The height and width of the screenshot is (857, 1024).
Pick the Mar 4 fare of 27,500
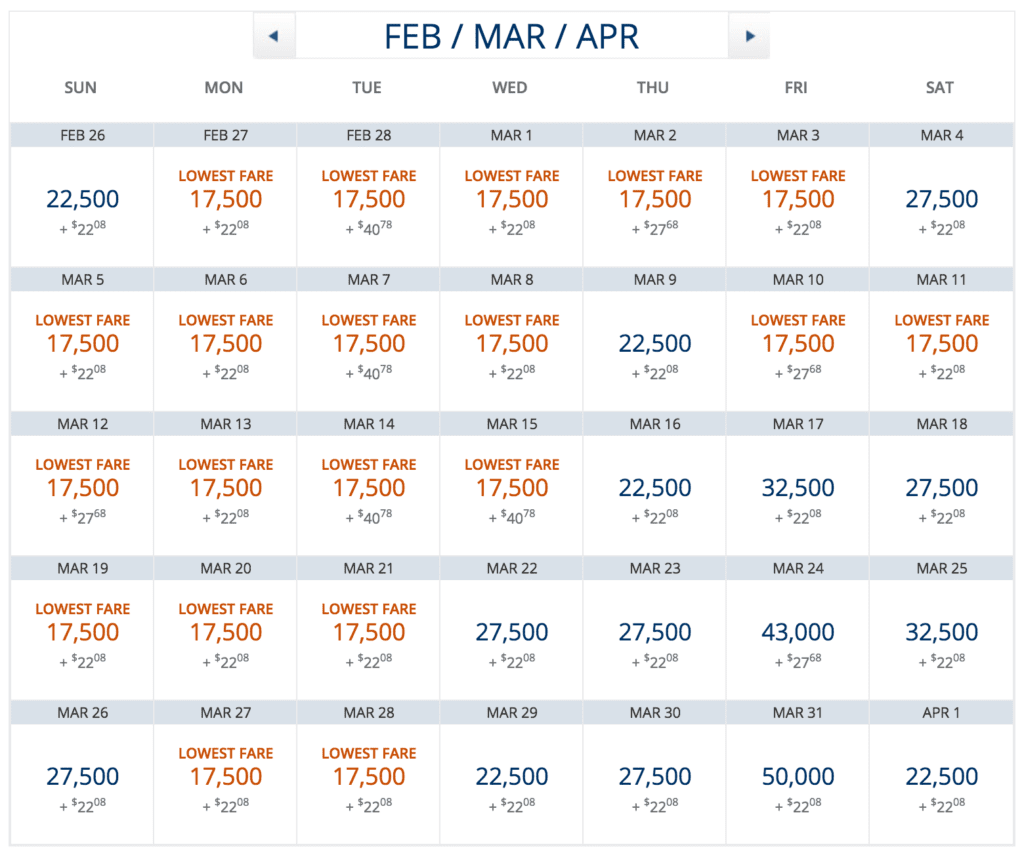coord(941,199)
